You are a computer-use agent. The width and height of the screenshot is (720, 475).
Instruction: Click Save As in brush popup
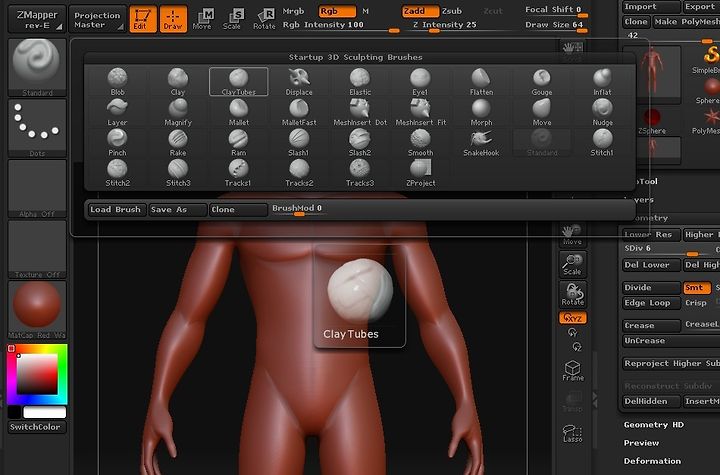tap(177, 209)
